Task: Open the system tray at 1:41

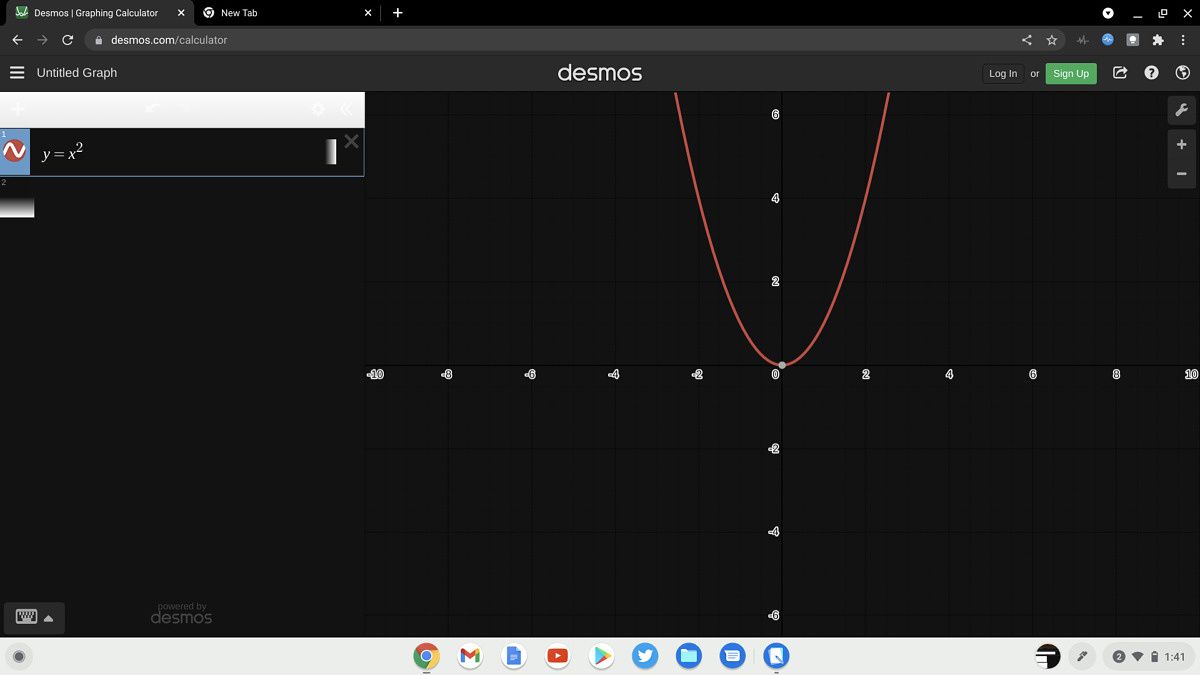Action: coord(1148,656)
